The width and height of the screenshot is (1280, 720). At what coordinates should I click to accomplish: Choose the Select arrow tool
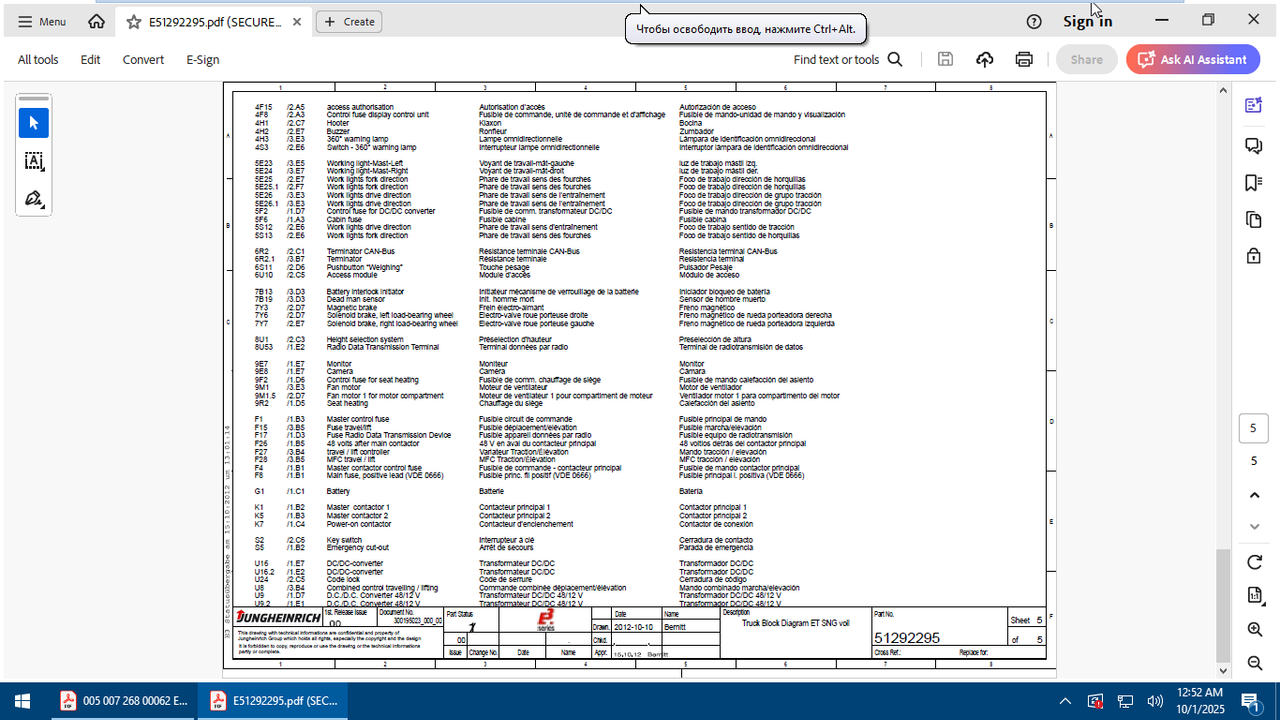pos(34,123)
